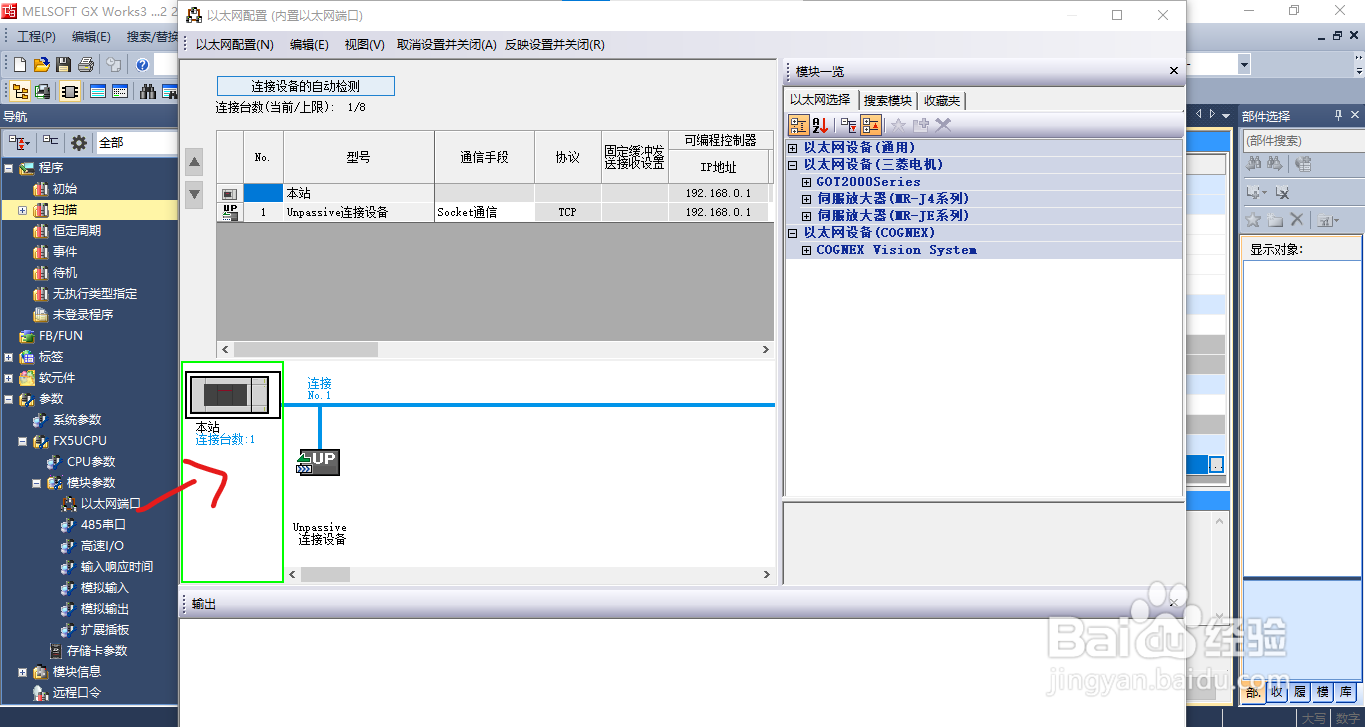Expand Servo Amplifier MR-J4 series node
This screenshot has width=1365, height=727.
(807, 199)
